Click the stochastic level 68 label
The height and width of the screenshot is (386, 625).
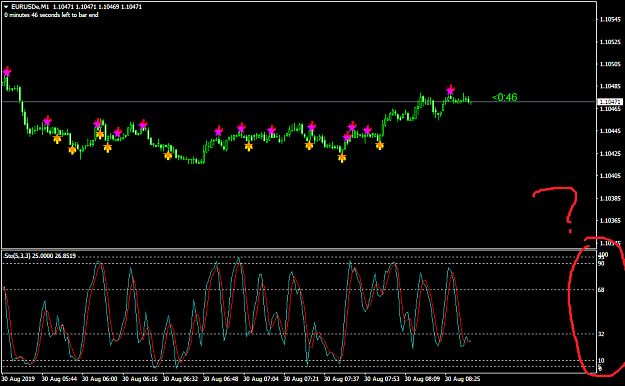(601, 290)
